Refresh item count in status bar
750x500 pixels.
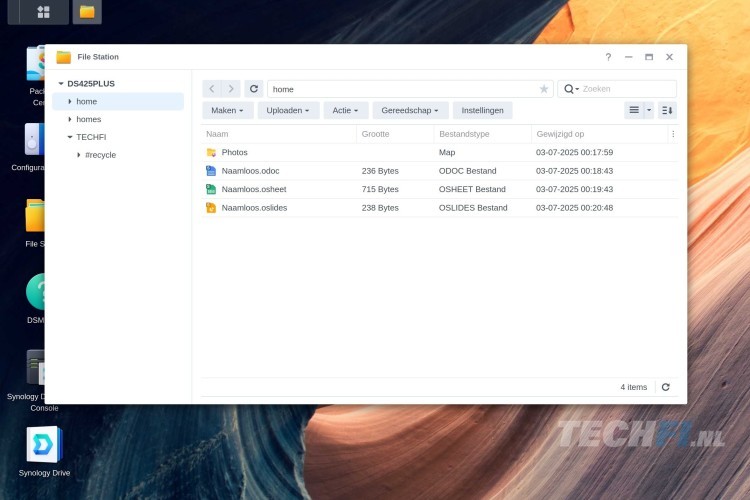pyautogui.click(x=665, y=387)
